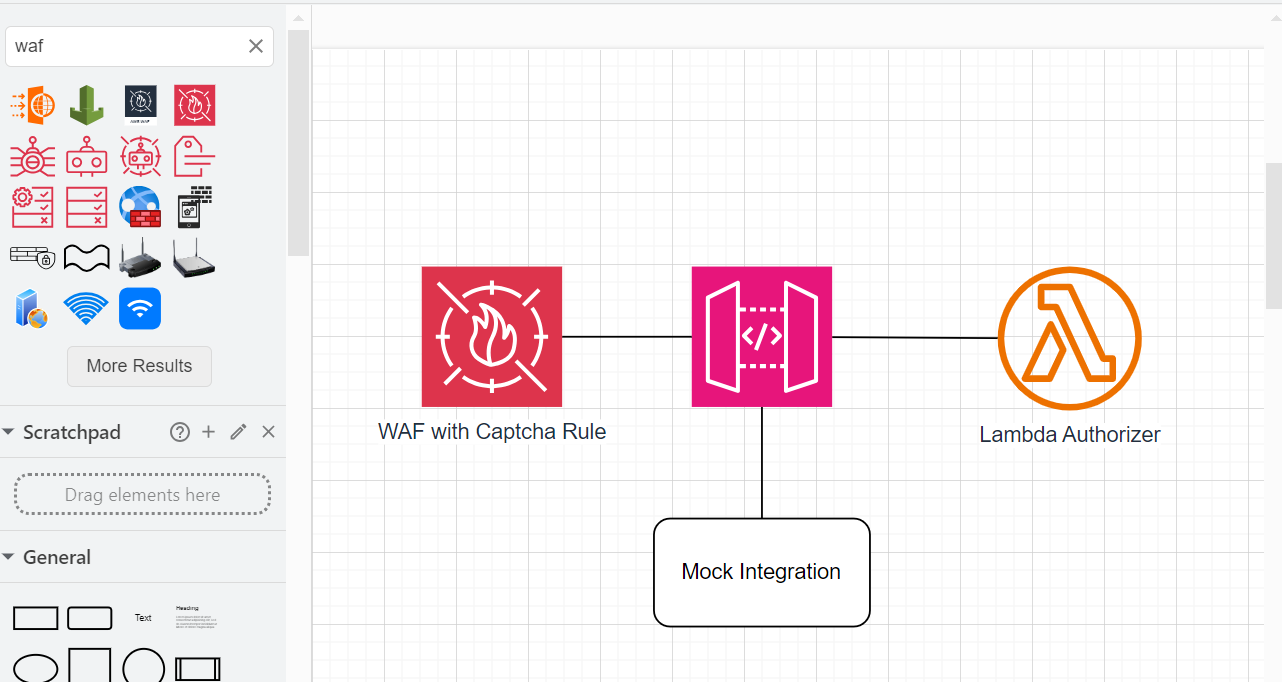Edit the Scratchpad with pencil icon
The width and height of the screenshot is (1282, 682).
click(238, 432)
